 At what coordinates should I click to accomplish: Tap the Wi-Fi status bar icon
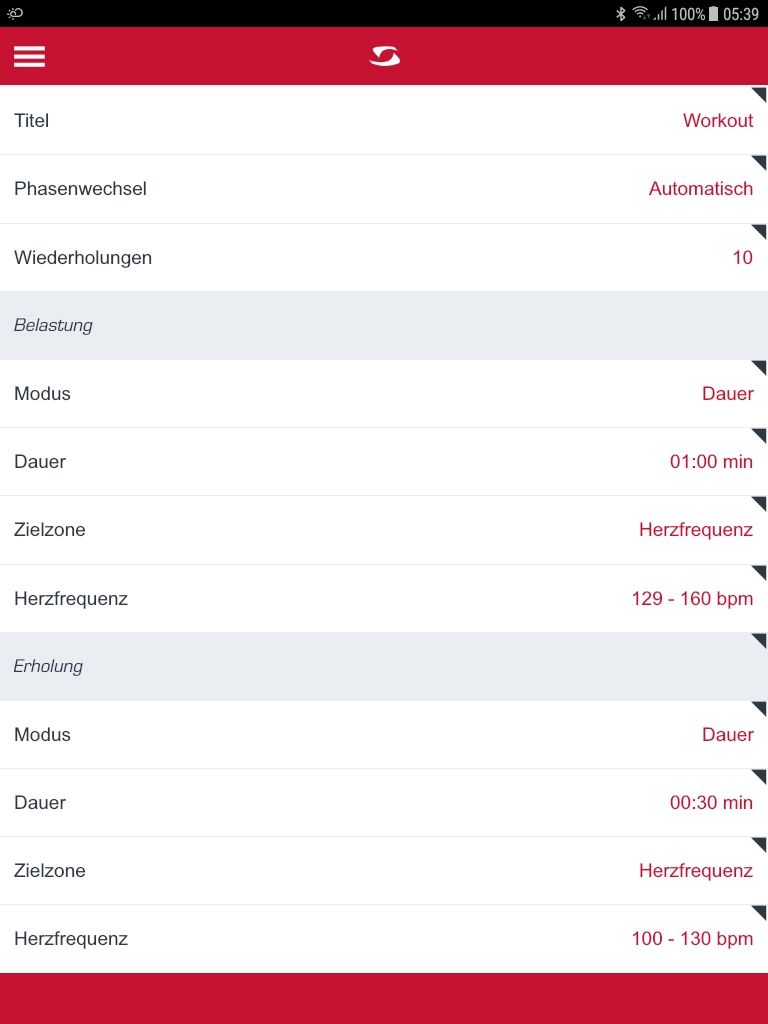(641, 13)
